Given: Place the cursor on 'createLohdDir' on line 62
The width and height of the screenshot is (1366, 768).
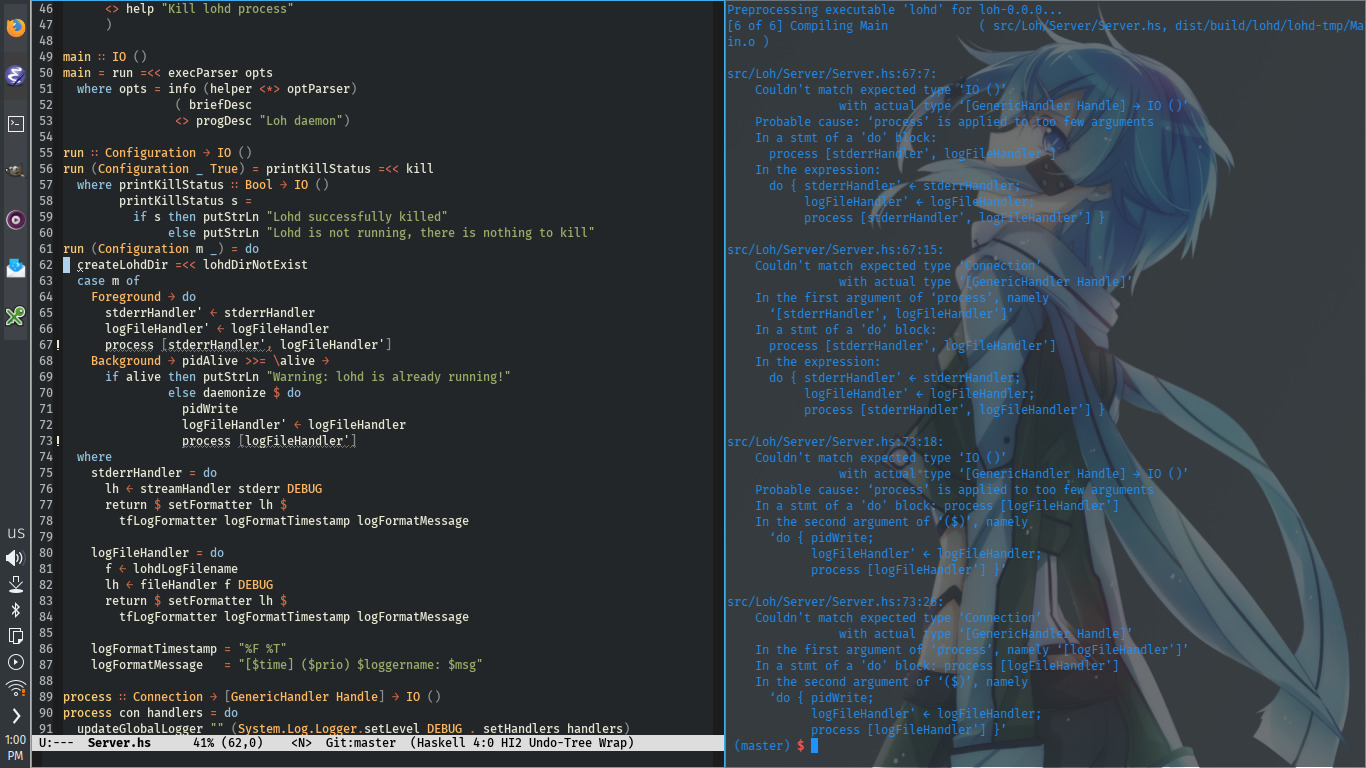Looking at the screenshot, I should click(123, 265).
